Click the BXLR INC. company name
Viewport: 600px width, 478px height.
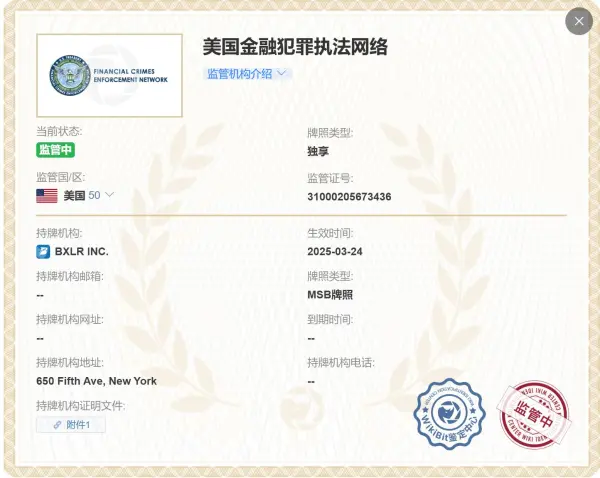(x=82, y=251)
